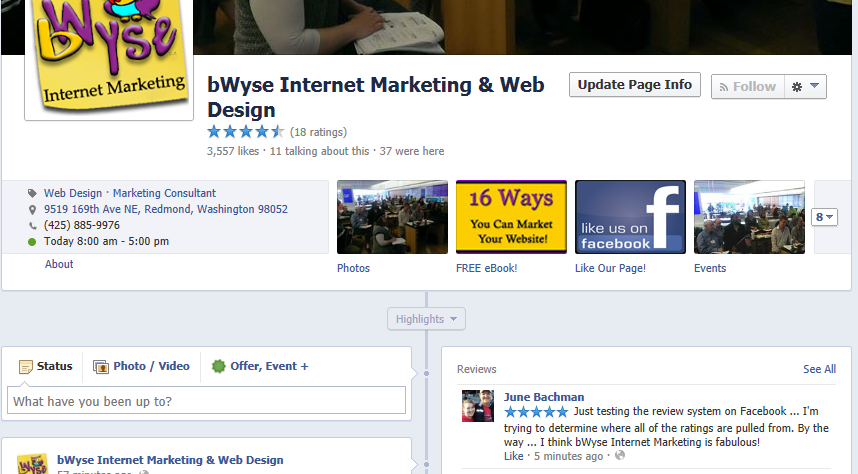
Task: Click the What have you been up to field
Action: [206, 401]
